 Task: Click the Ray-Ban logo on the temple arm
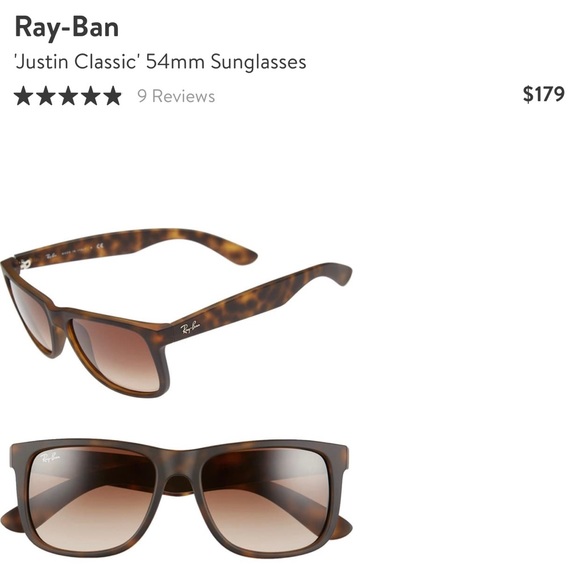tap(190, 327)
